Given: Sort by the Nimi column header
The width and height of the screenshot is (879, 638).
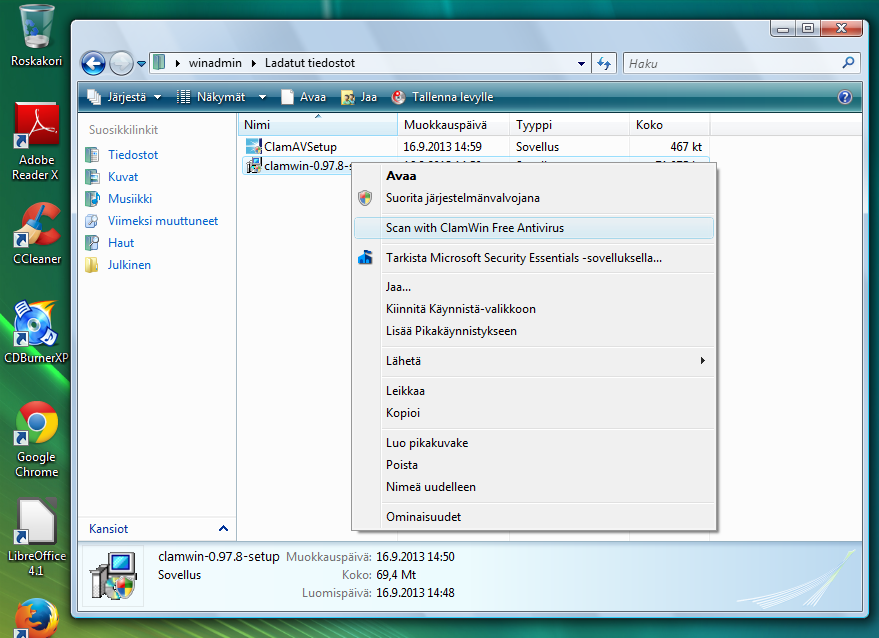Looking at the screenshot, I should tap(318, 124).
